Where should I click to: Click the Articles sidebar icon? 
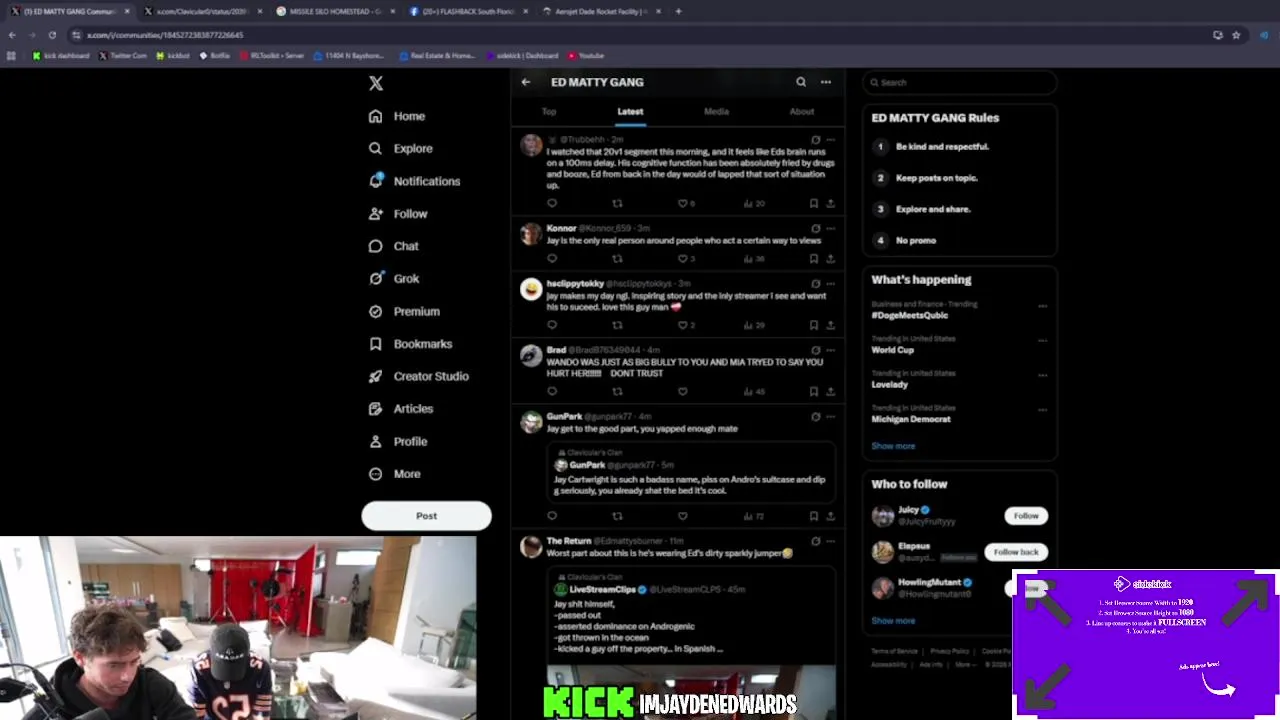click(375, 409)
